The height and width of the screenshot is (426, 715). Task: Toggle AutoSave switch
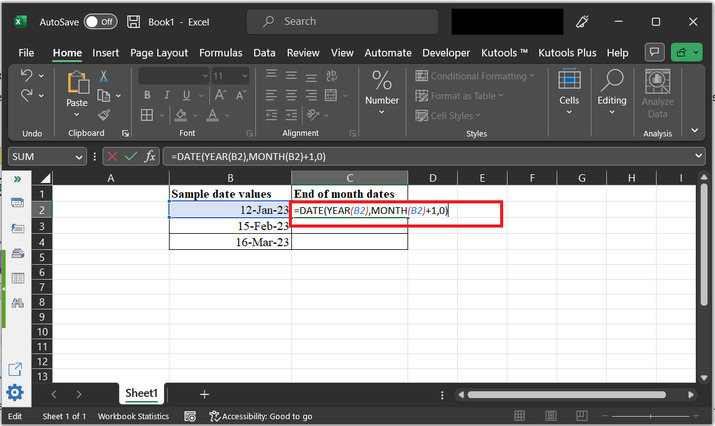click(x=100, y=21)
